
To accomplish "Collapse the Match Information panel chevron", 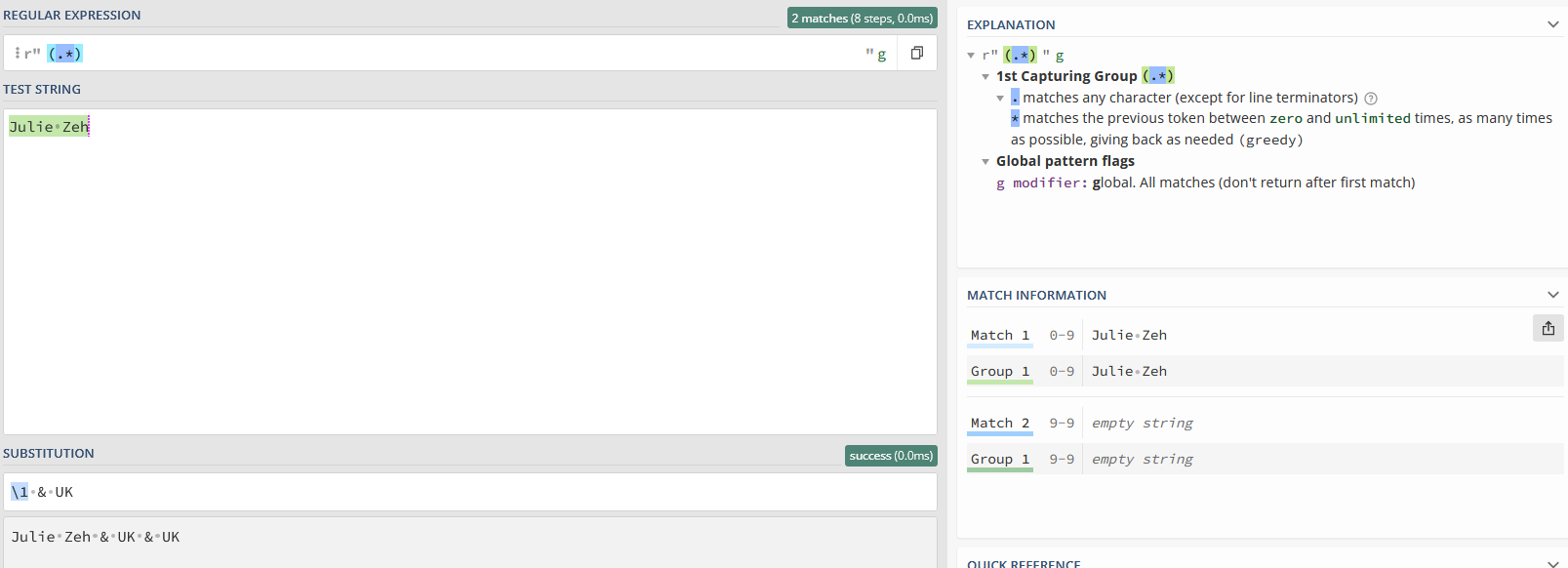I will coord(1553,295).
